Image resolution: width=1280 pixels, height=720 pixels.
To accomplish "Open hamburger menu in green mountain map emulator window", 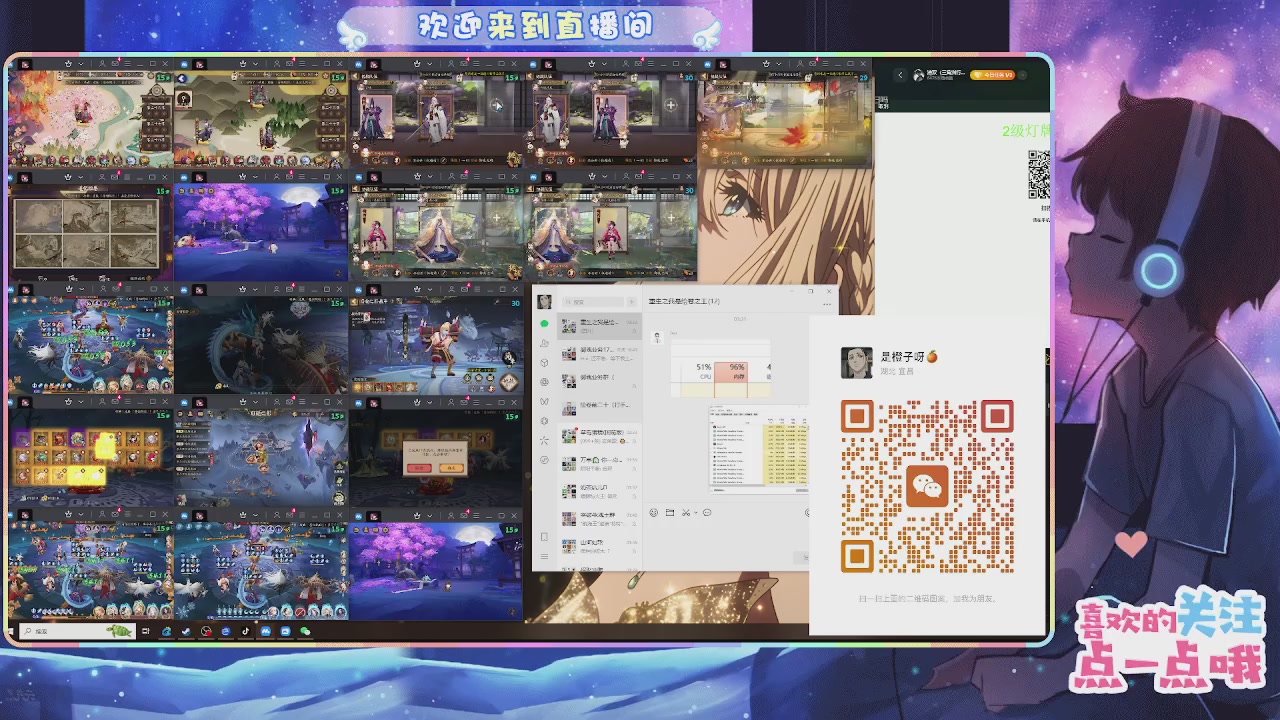I will pyautogui.click(x=302, y=64).
